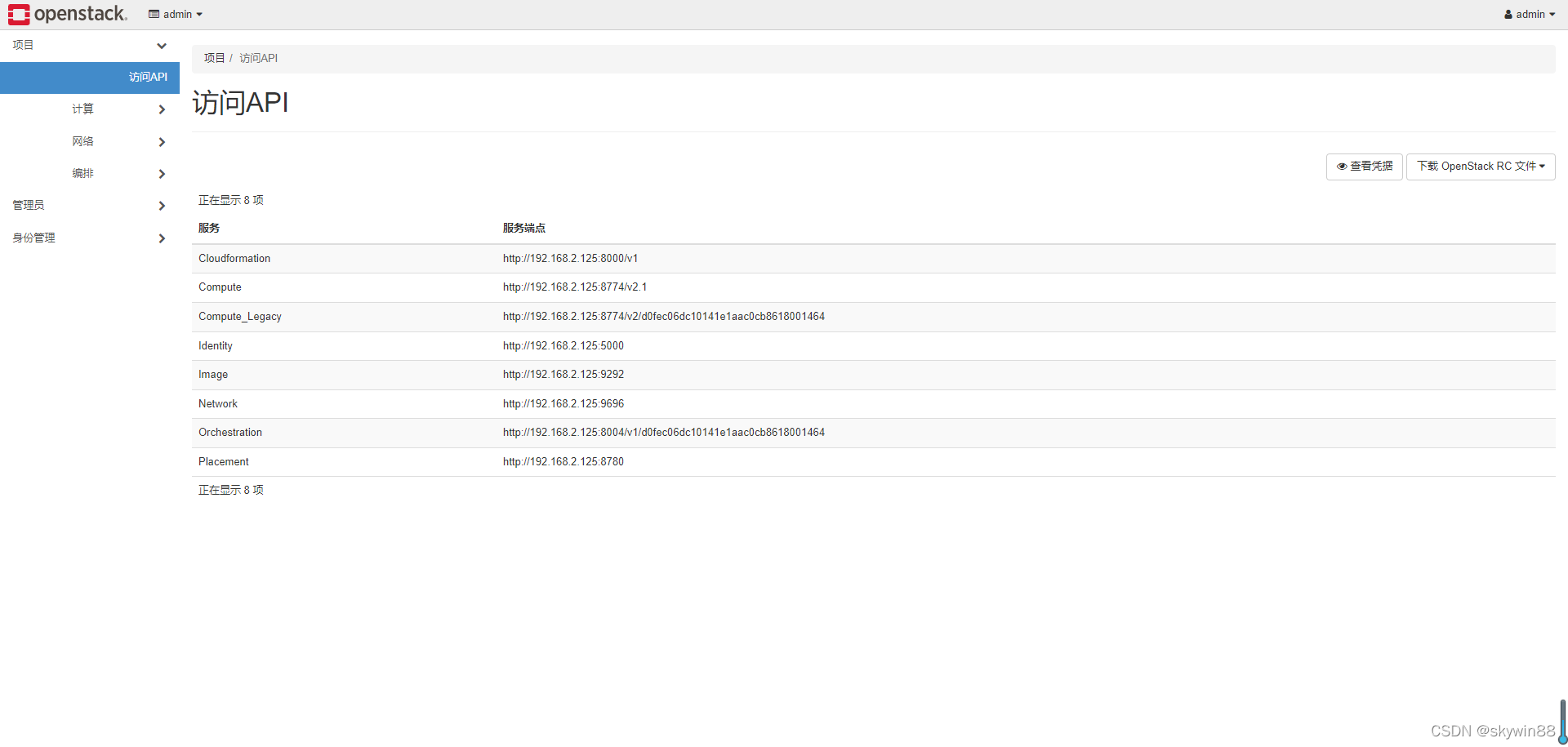The width and height of the screenshot is (1568, 747).
Task: Click 项目 in the breadcrumb
Action: coord(214,58)
